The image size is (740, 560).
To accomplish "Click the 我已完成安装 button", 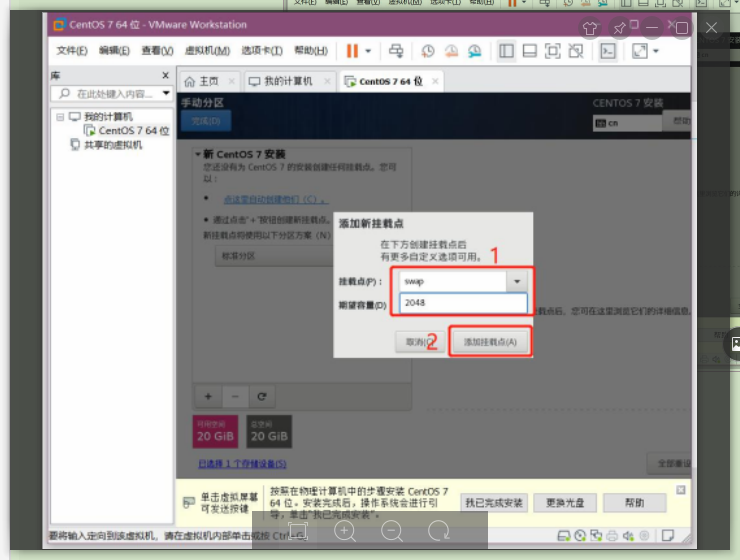I will click(x=494, y=503).
